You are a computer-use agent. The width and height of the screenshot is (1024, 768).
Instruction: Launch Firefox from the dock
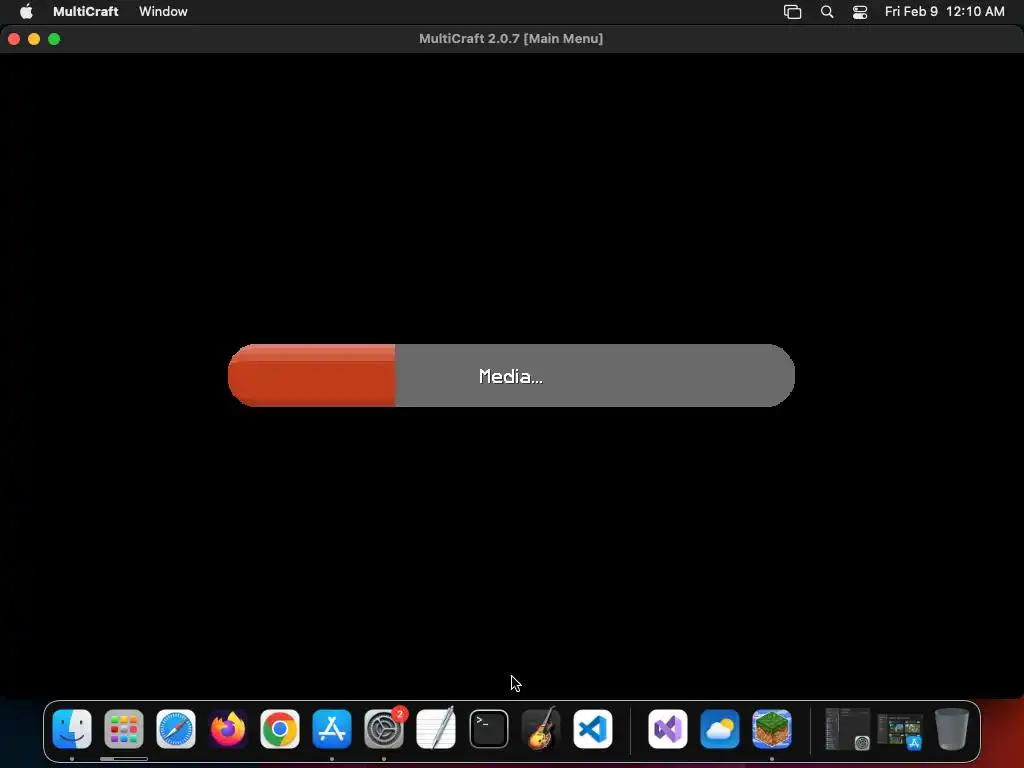[228, 728]
